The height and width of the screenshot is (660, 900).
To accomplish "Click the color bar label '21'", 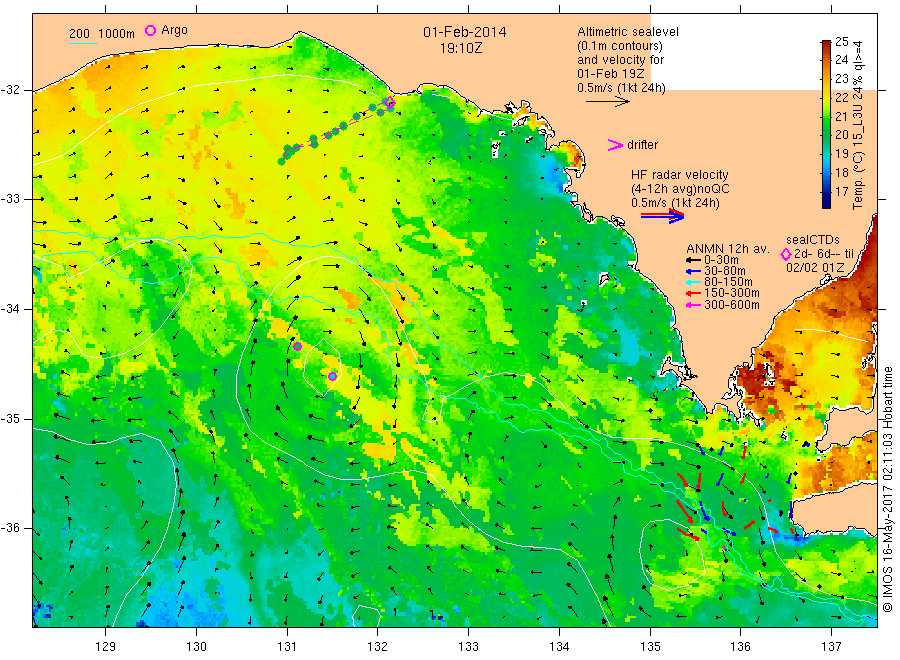I will click(841, 117).
